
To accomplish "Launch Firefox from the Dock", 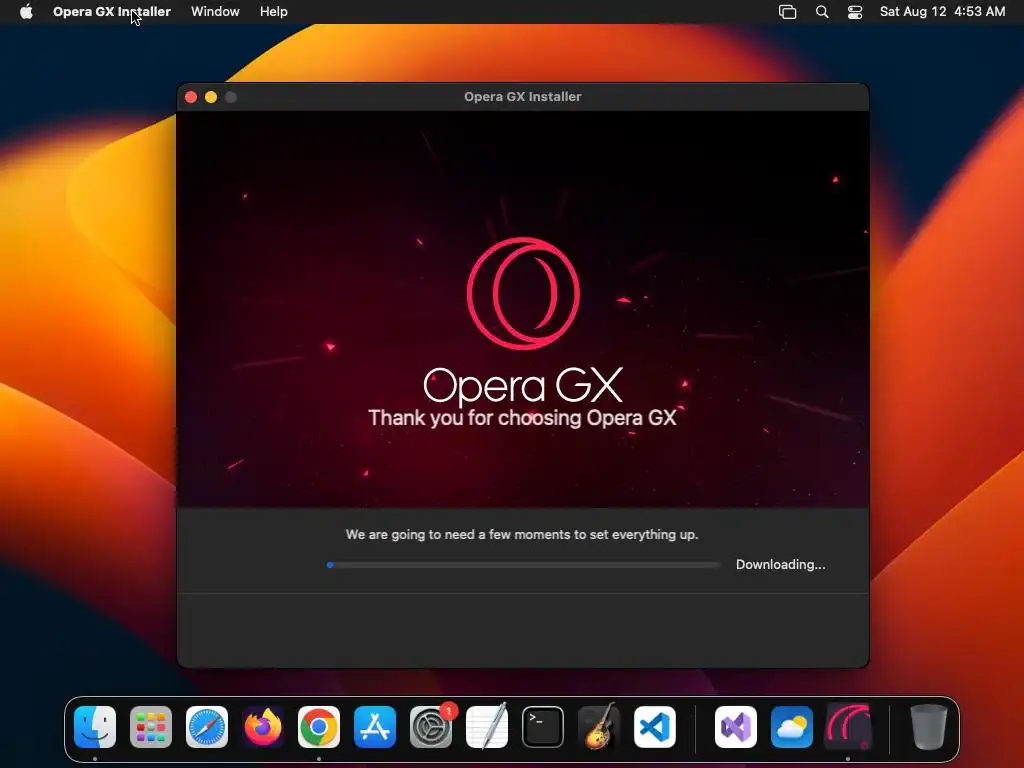I will tap(263, 727).
